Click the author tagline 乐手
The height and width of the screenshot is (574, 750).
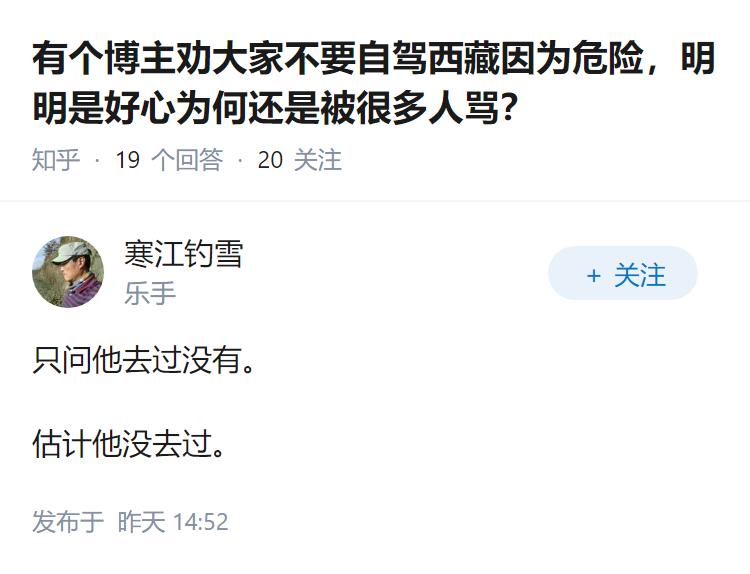click(150, 293)
